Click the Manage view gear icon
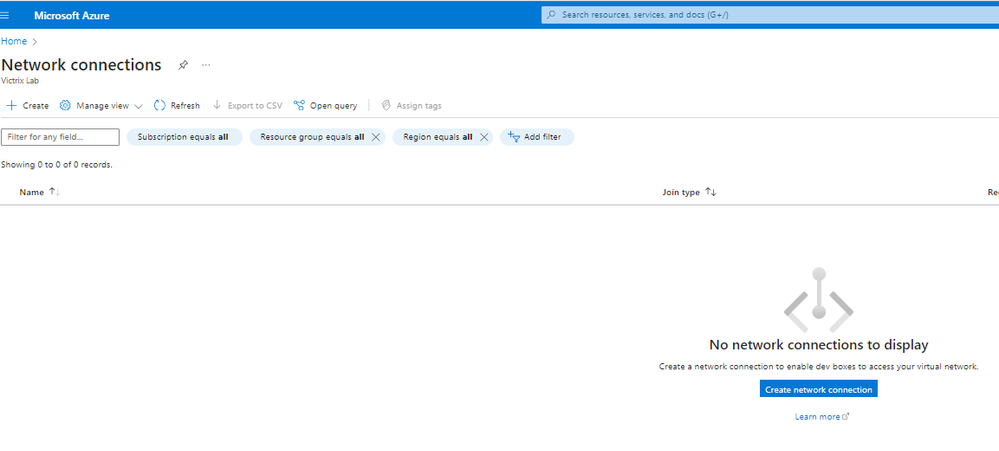The width and height of the screenshot is (999, 451). (x=65, y=106)
